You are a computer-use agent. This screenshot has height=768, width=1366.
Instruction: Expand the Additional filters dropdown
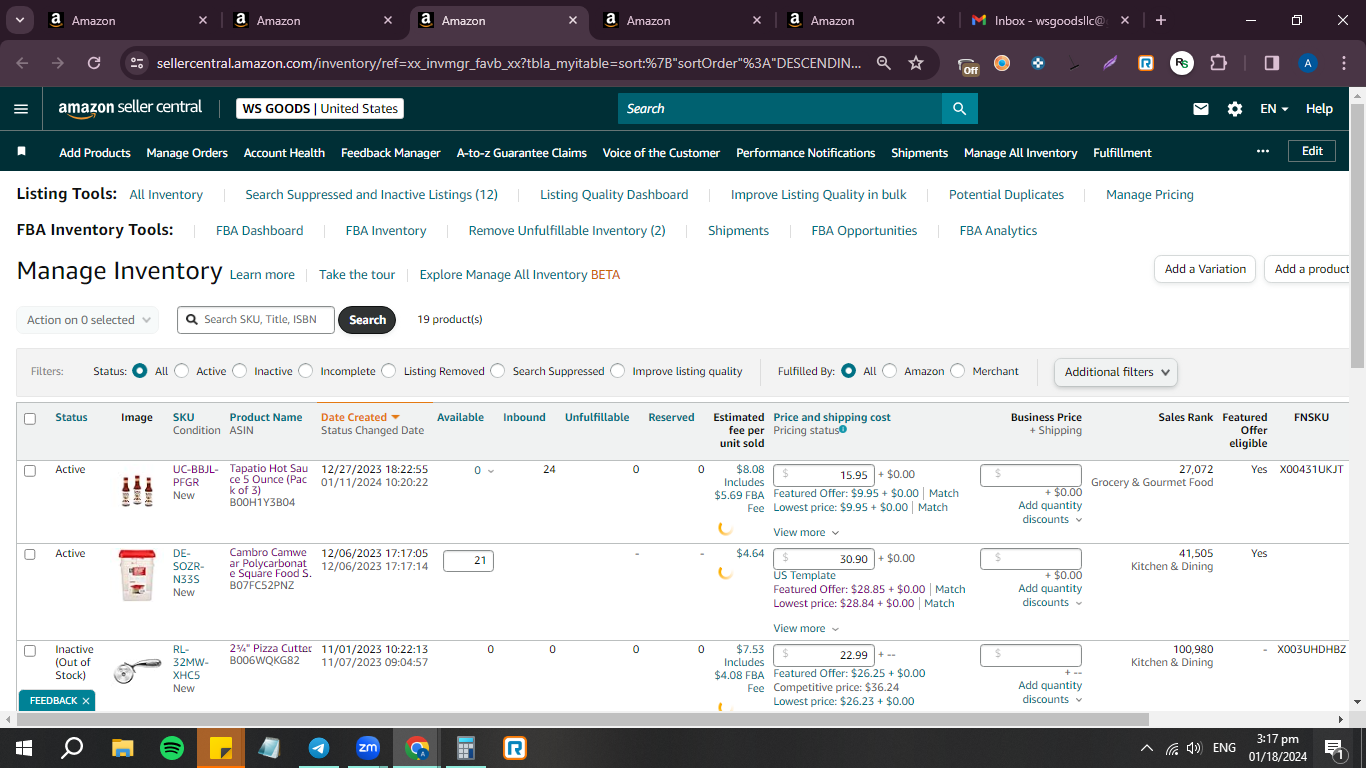[1116, 372]
